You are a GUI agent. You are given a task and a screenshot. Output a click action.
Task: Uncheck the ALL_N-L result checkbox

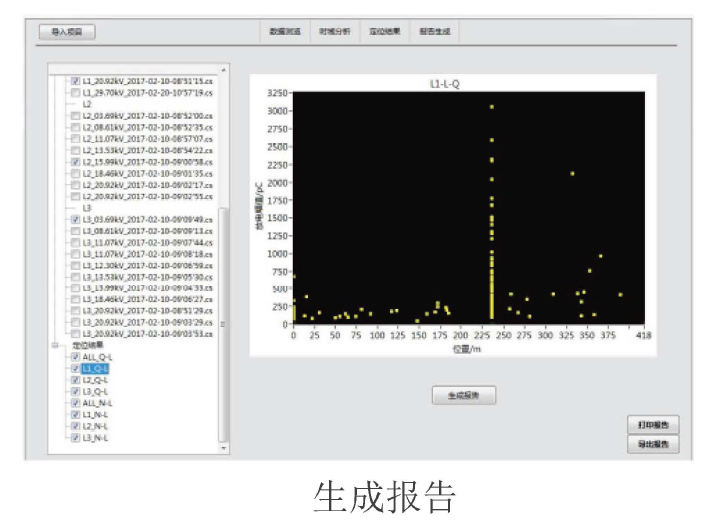75,403
